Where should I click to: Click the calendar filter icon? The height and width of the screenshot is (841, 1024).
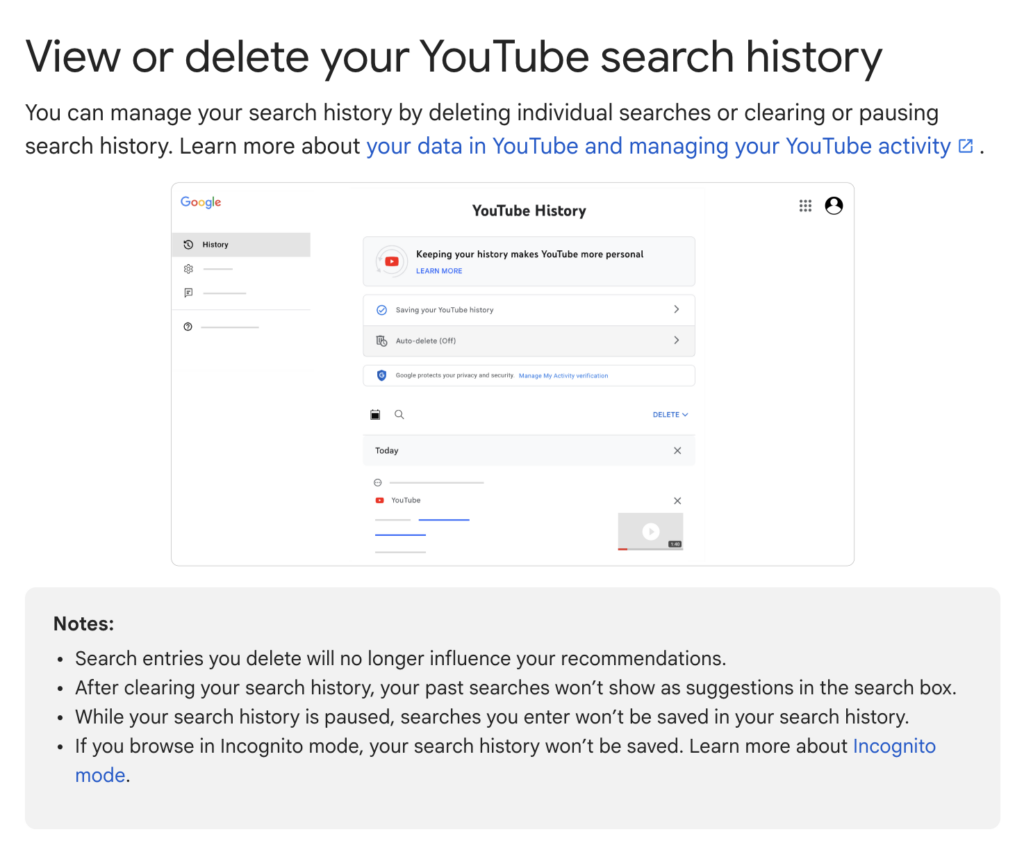376,414
